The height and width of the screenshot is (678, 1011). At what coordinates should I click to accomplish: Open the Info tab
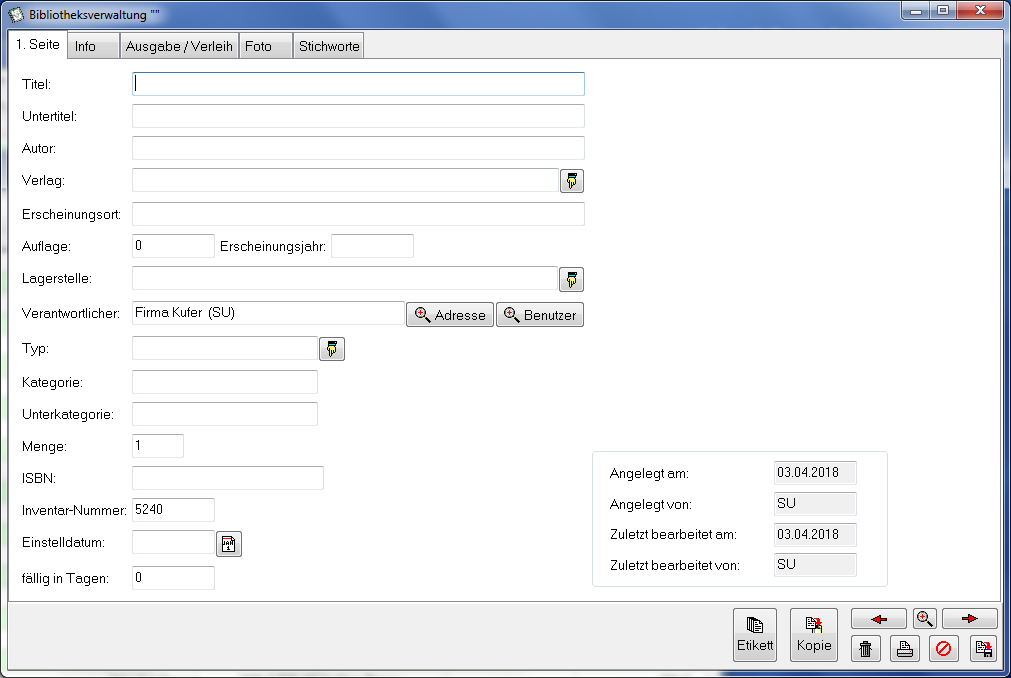tap(93, 46)
